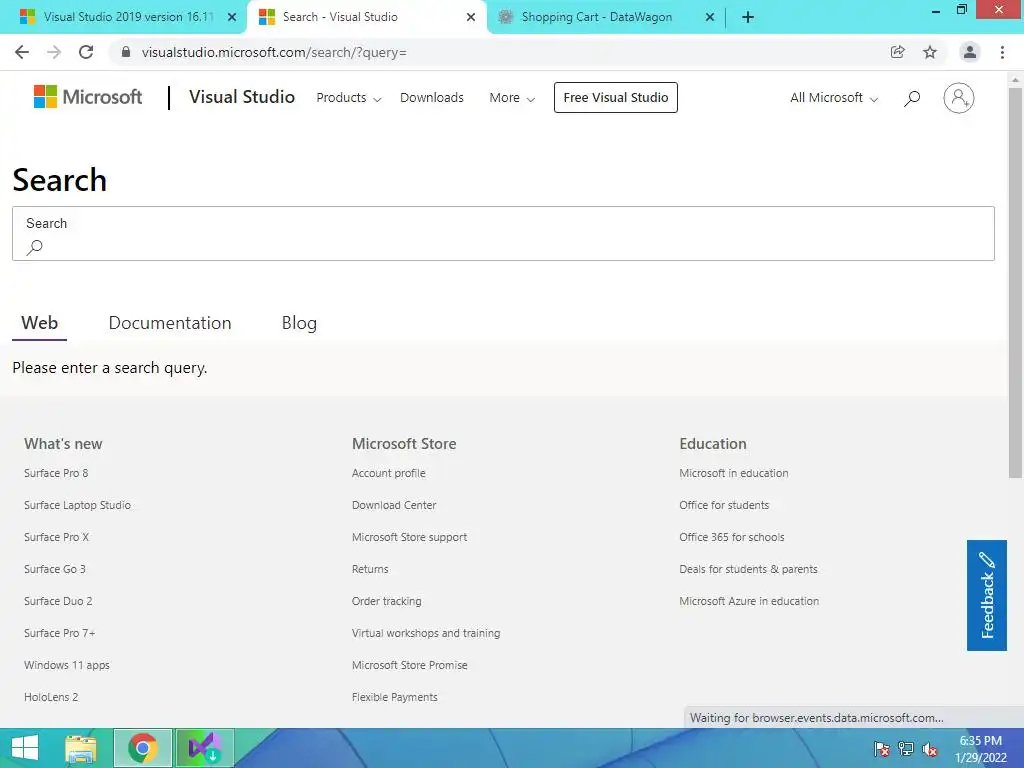Open the Surface Laptop Studio link
The height and width of the screenshot is (768, 1024).
click(77, 505)
